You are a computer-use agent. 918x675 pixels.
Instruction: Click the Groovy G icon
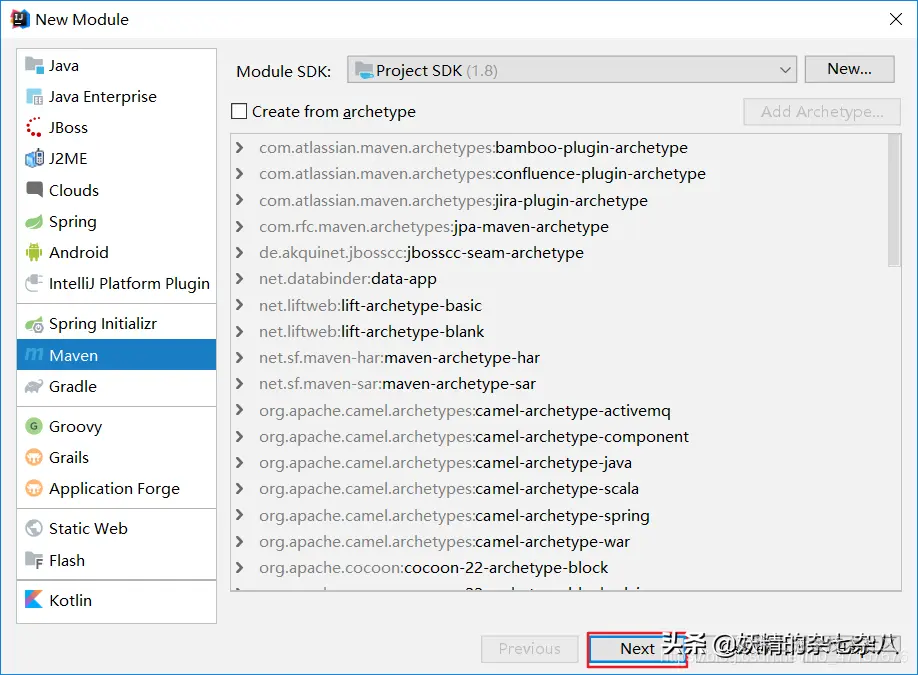click(34, 426)
